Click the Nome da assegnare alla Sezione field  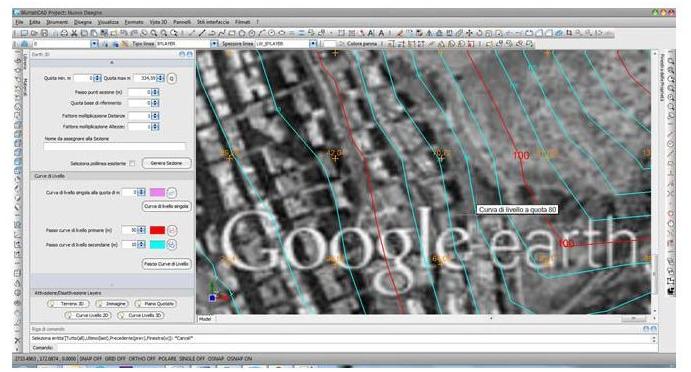(115, 146)
